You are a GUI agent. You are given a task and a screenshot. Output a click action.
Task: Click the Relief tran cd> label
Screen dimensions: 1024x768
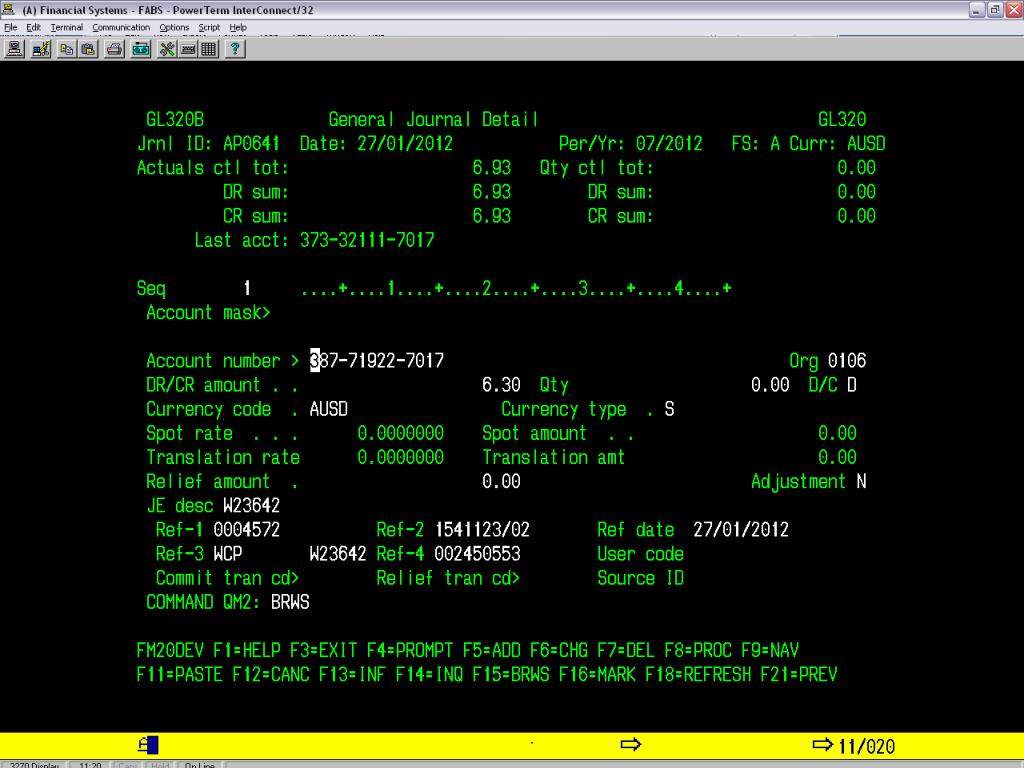[x=448, y=578]
